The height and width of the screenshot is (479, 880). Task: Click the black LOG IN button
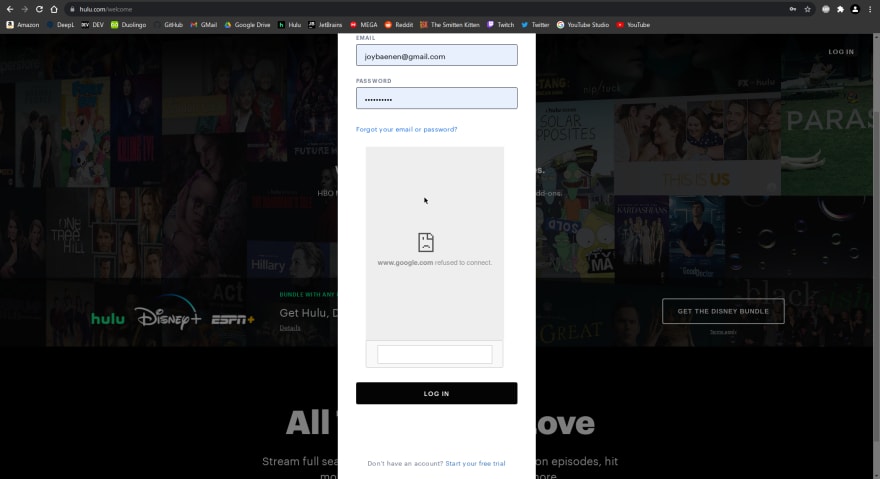coord(437,394)
